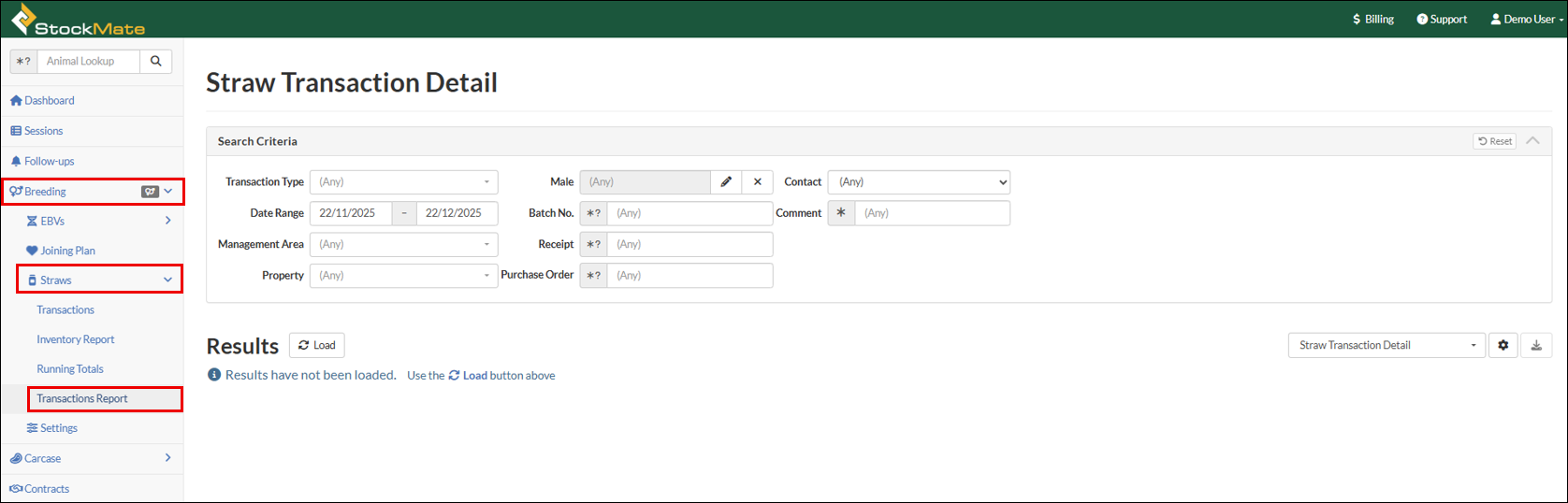Toggle the badge icon on Breeding menu

point(150,192)
